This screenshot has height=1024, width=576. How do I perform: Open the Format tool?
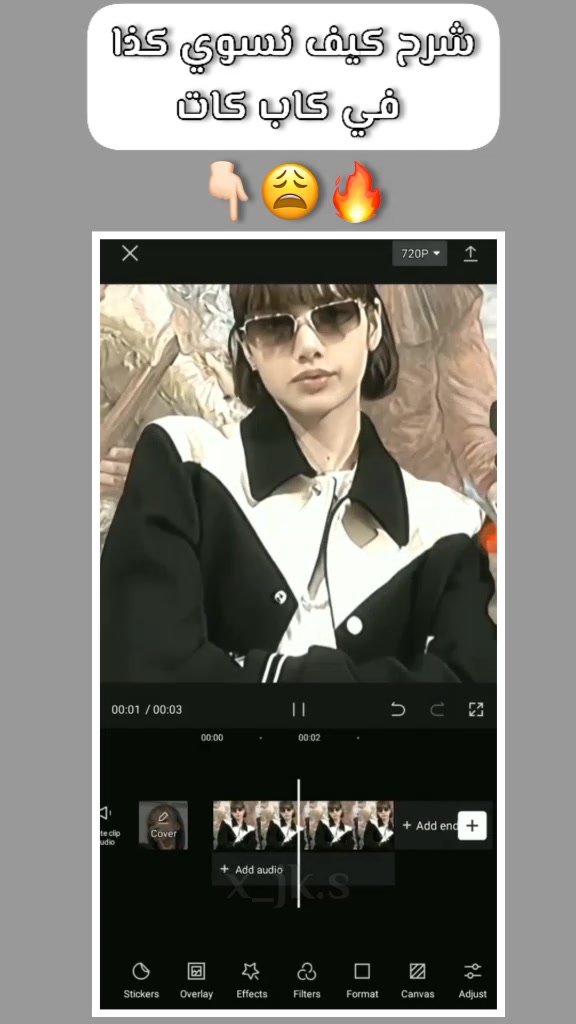pyautogui.click(x=362, y=980)
